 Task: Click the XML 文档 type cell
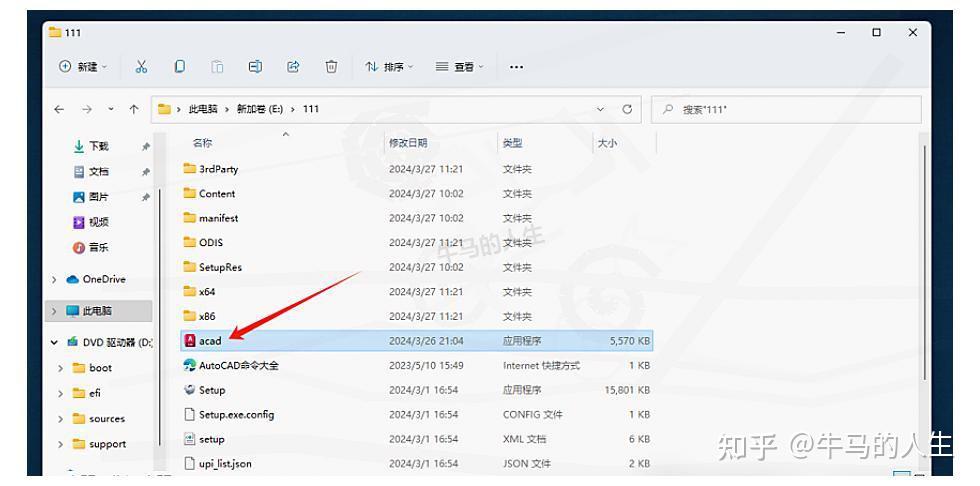(524, 439)
